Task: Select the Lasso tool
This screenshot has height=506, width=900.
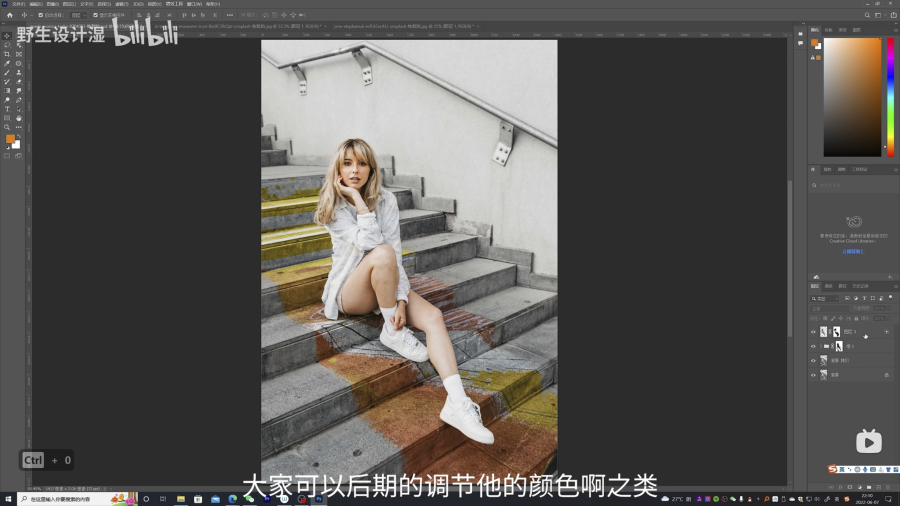Action: (x=7, y=45)
